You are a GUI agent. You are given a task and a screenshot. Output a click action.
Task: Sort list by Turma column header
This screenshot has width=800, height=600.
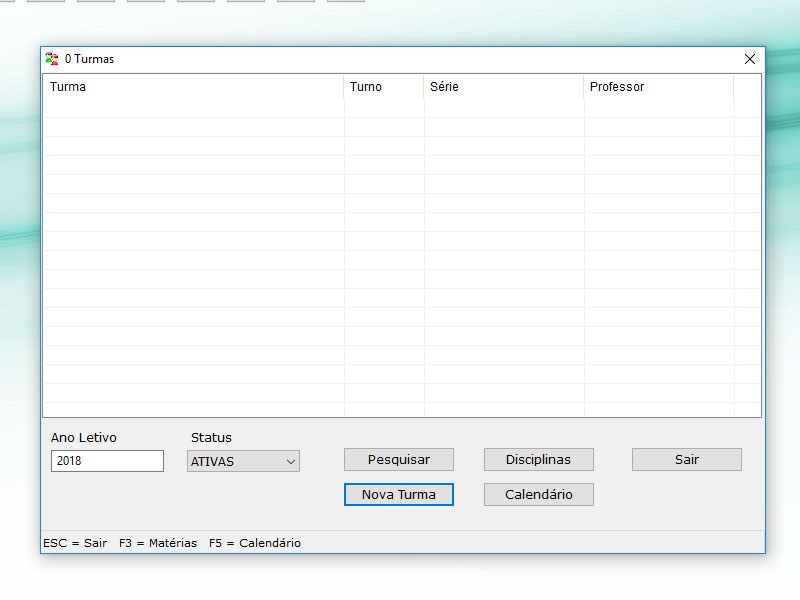(x=193, y=87)
